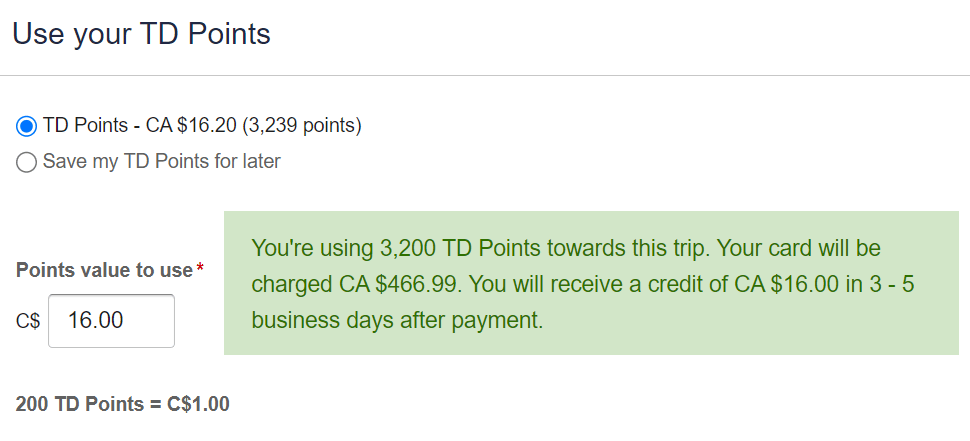
Task: Click the "Use your TD Points" heading
Action: (x=141, y=34)
